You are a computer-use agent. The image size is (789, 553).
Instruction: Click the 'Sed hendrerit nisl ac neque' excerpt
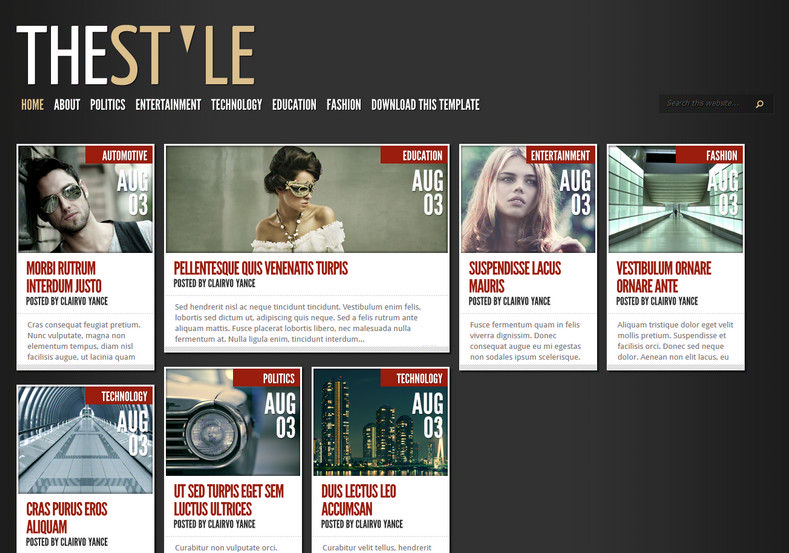298,323
